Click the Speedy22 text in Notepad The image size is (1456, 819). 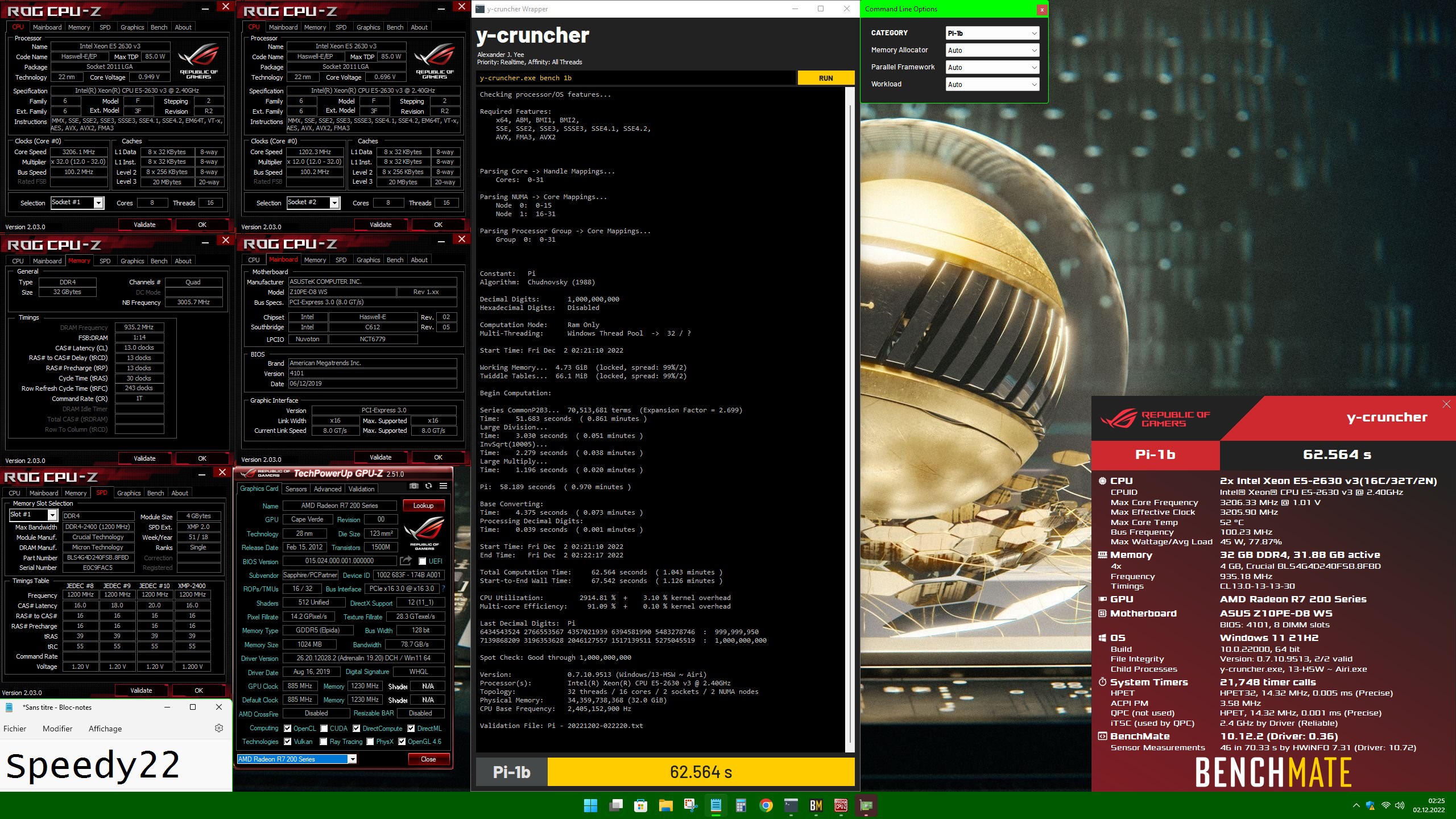[x=93, y=766]
